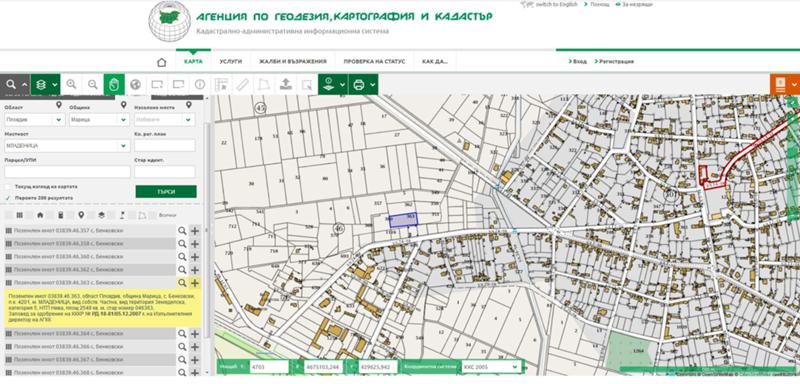Expand the print tool dropdown arrow
The width and height of the screenshot is (800, 384).
(372, 85)
